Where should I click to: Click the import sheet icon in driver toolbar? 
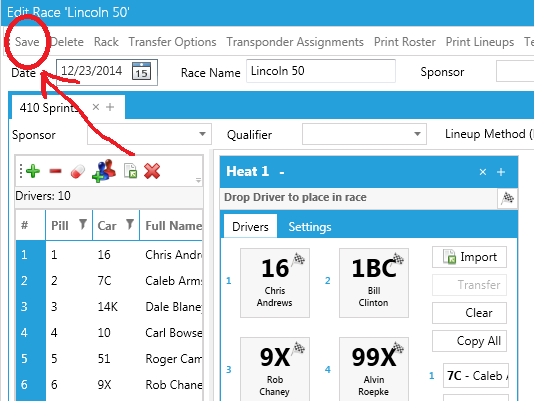coord(130,171)
